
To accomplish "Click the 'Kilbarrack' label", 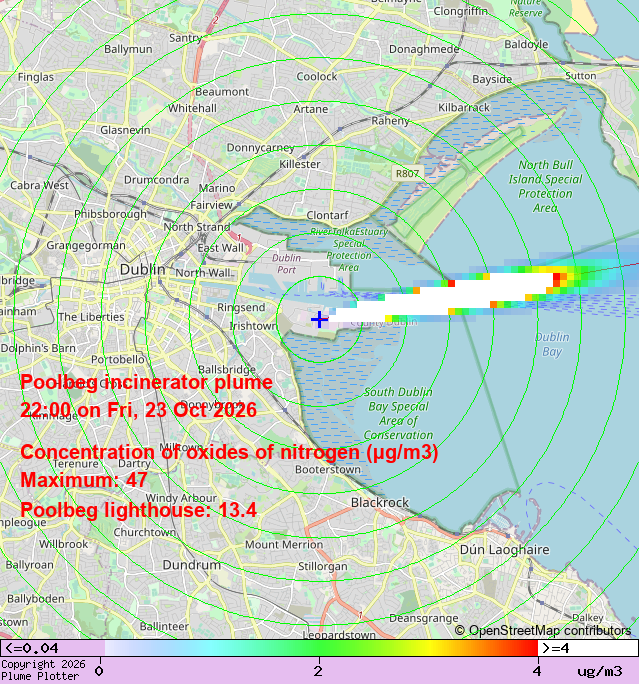I will (x=464, y=107).
